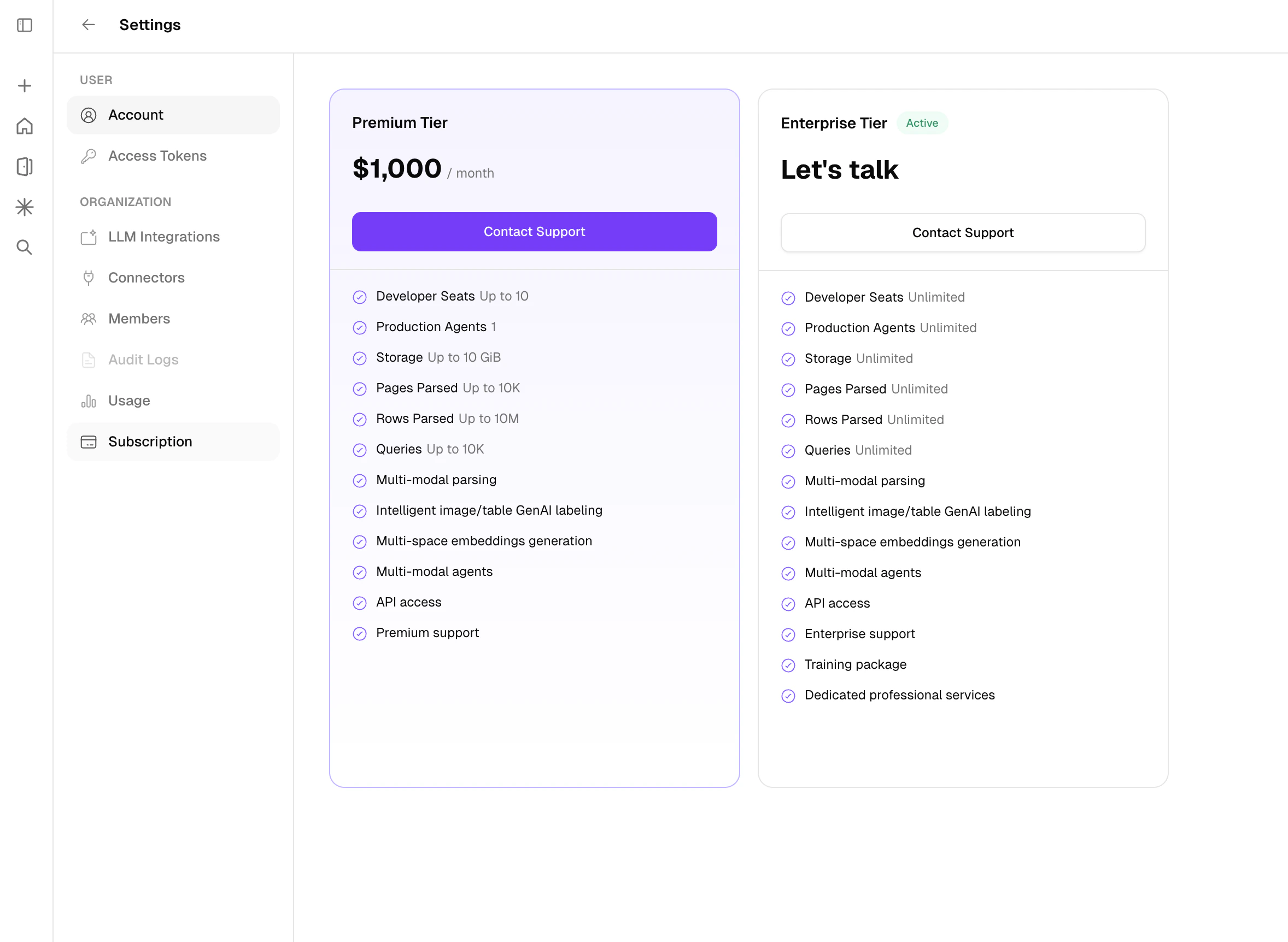The height and width of the screenshot is (942, 1288).
Task: Toggle the checkmark beside Multi-modal parsing in Premium
Action: coord(359,480)
